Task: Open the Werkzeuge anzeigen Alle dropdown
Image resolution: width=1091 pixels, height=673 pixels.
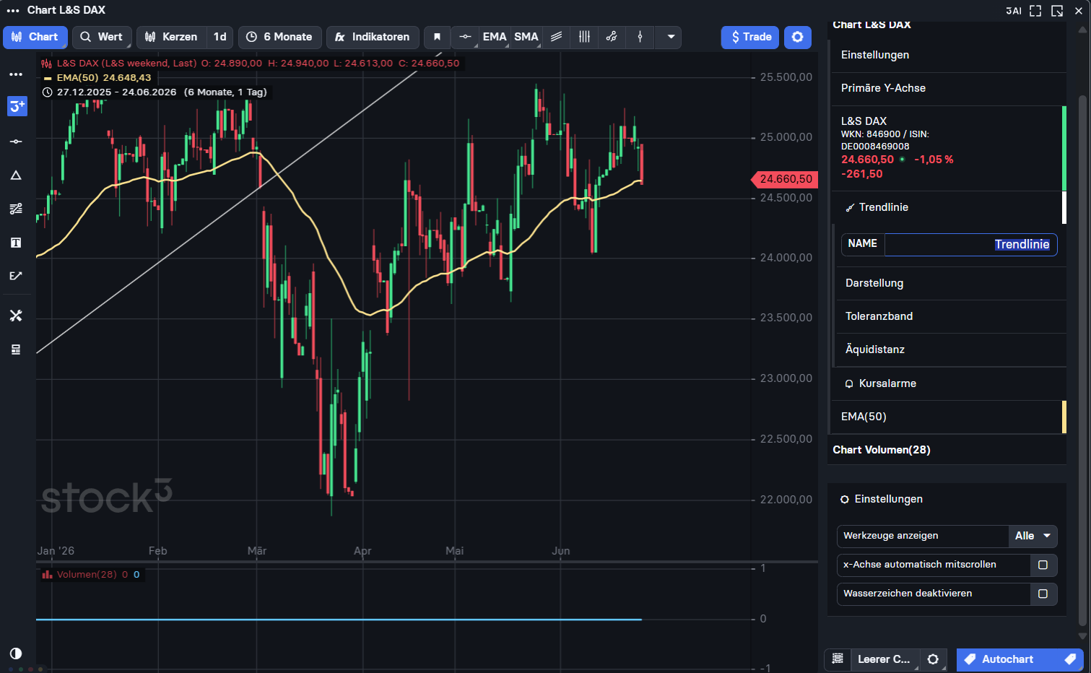Action: click(1033, 536)
